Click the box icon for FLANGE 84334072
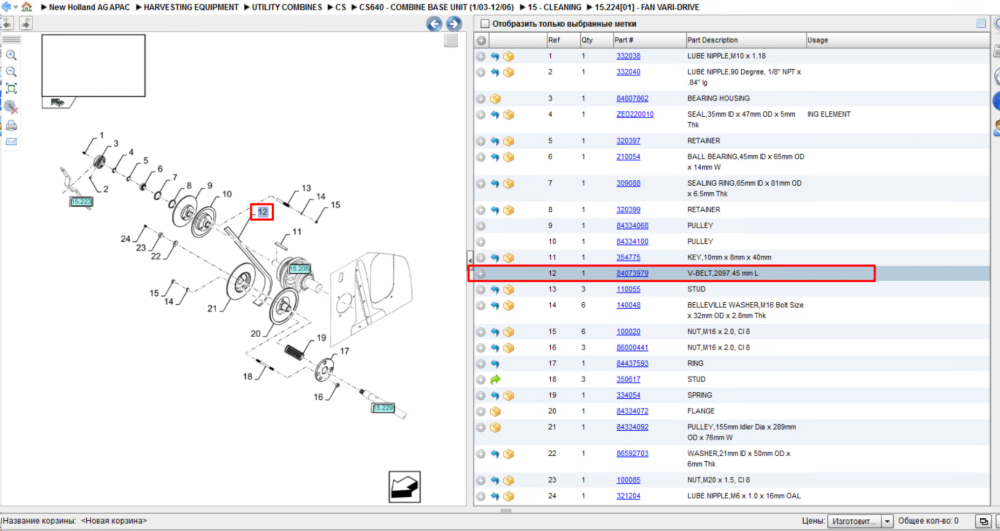Screen dimensions: 1000x531 [x=496, y=411]
